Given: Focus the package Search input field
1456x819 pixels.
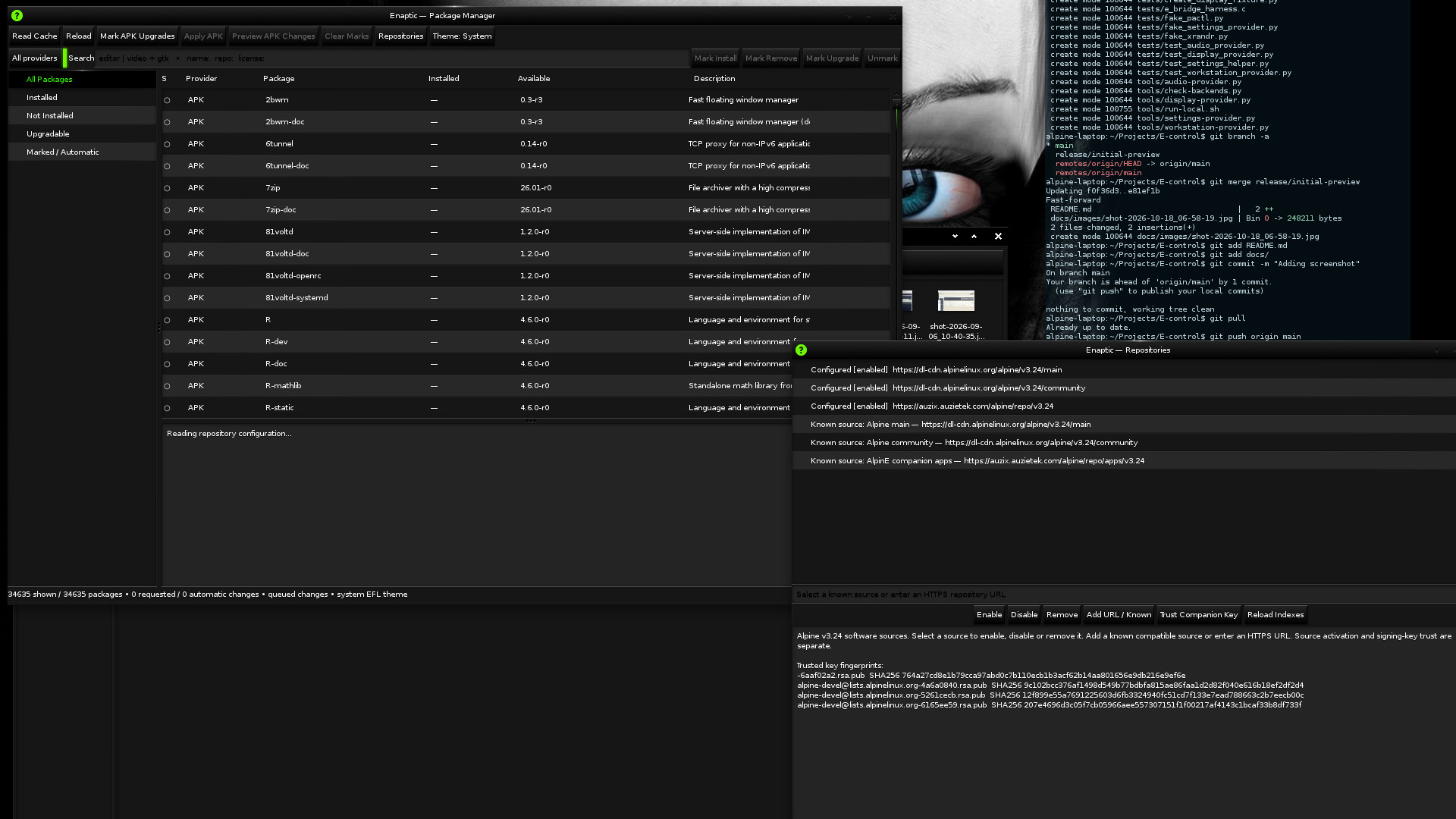Looking at the screenshot, I should [x=393, y=58].
